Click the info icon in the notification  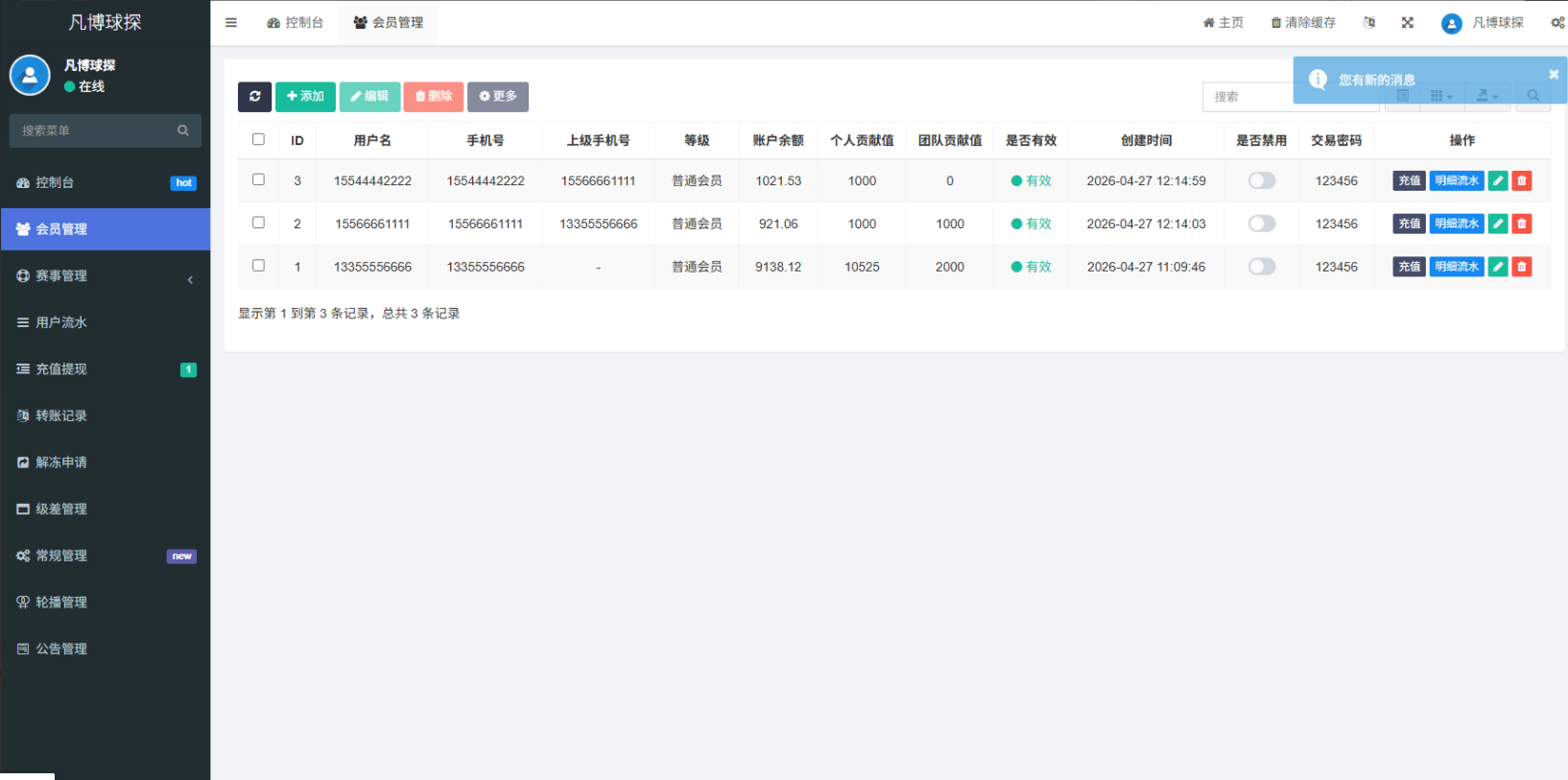(x=1319, y=80)
